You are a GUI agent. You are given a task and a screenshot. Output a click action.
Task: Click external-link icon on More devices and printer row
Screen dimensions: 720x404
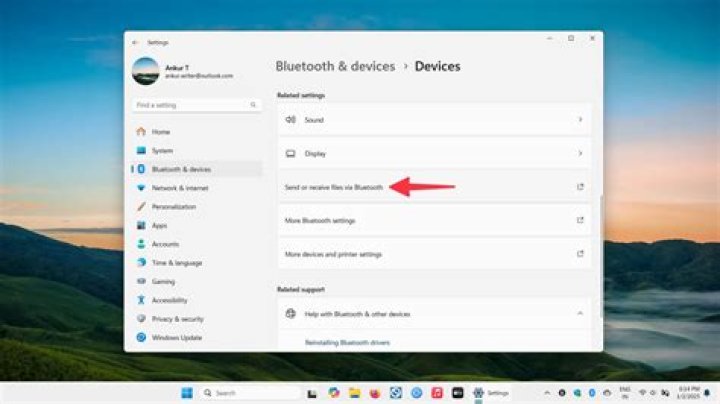coord(580,254)
